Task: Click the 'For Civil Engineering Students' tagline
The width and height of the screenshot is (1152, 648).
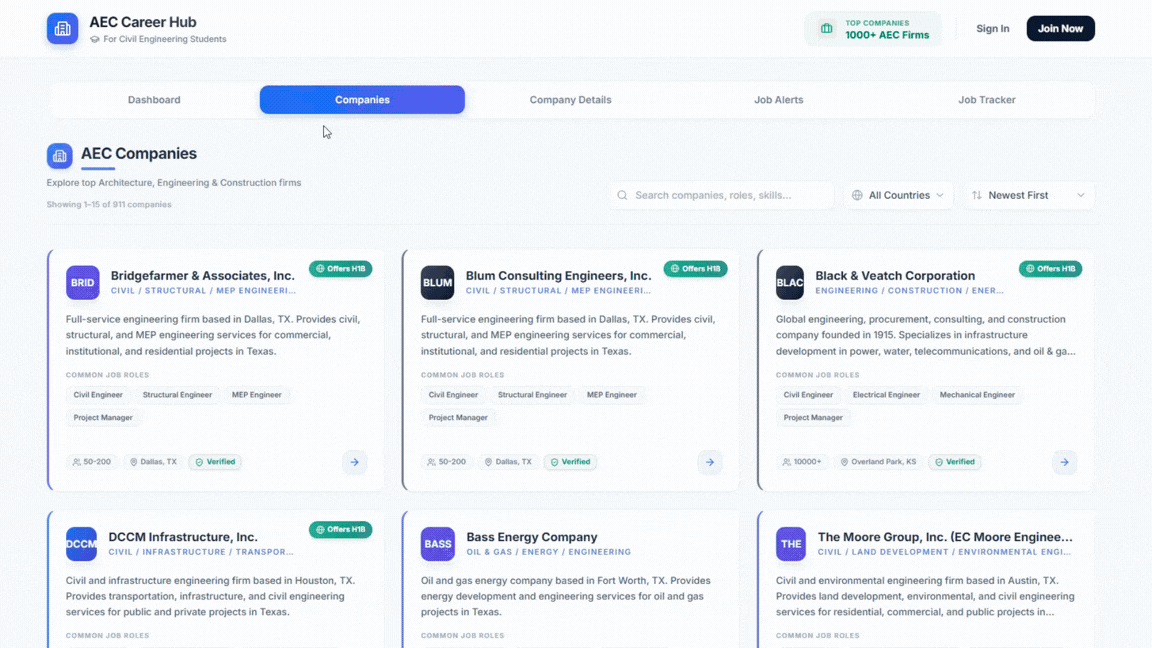Action: [x=165, y=40]
